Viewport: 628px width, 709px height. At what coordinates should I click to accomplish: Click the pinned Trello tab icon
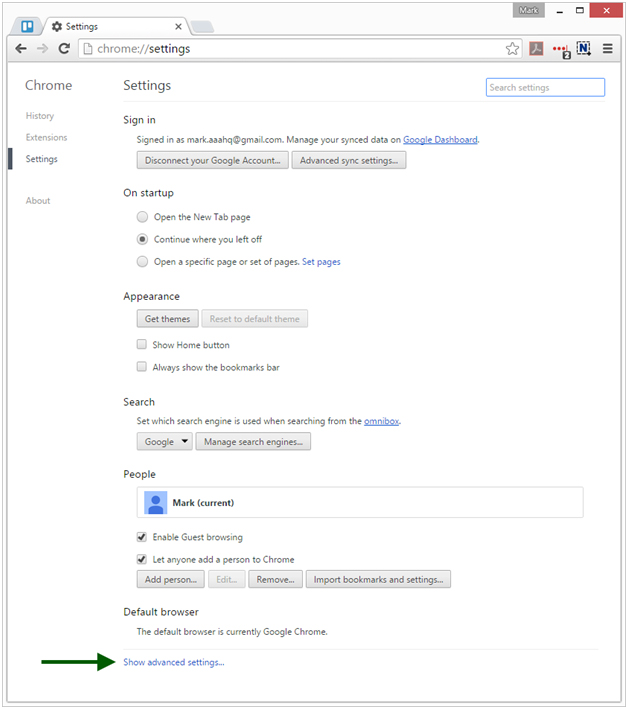[x=27, y=26]
